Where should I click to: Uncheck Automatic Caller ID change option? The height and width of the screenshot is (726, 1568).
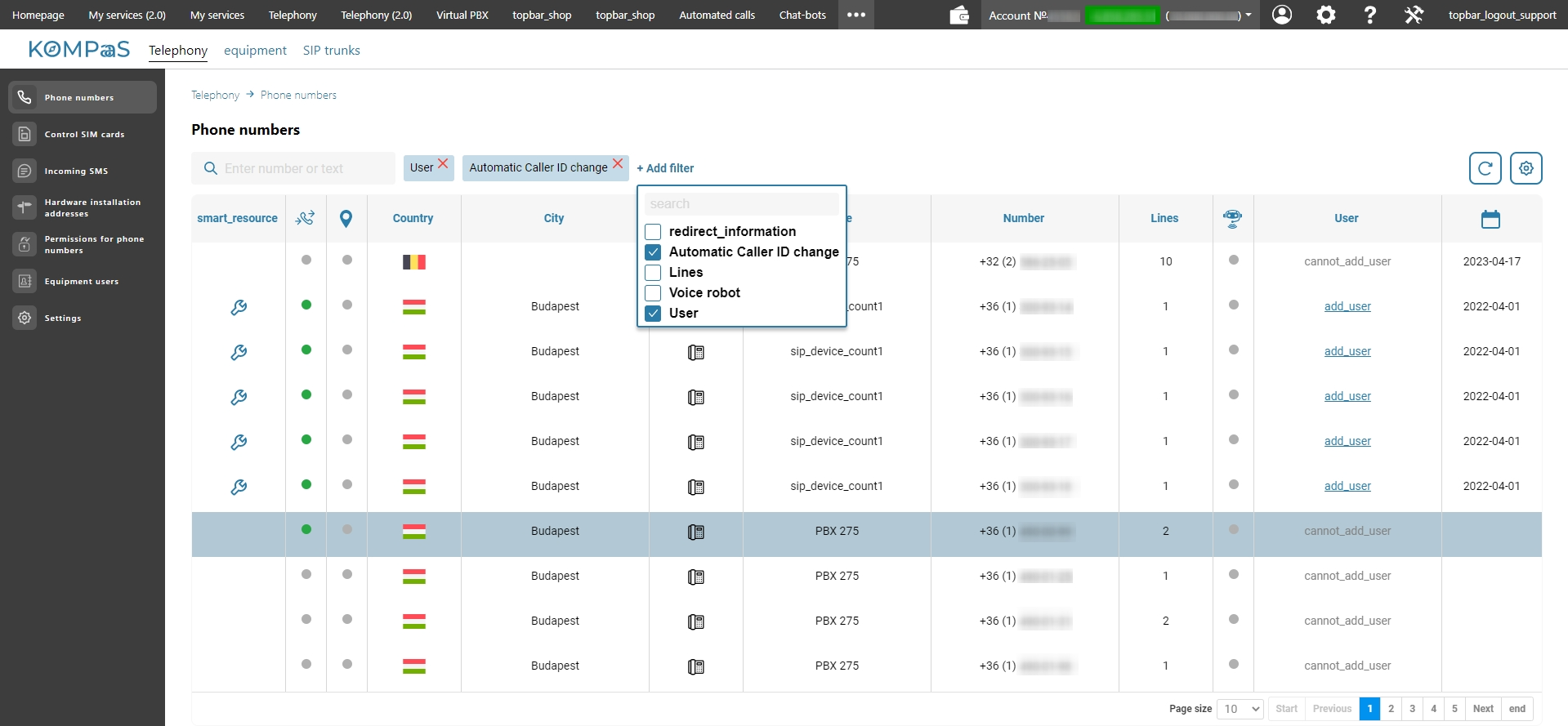pyautogui.click(x=653, y=252)
